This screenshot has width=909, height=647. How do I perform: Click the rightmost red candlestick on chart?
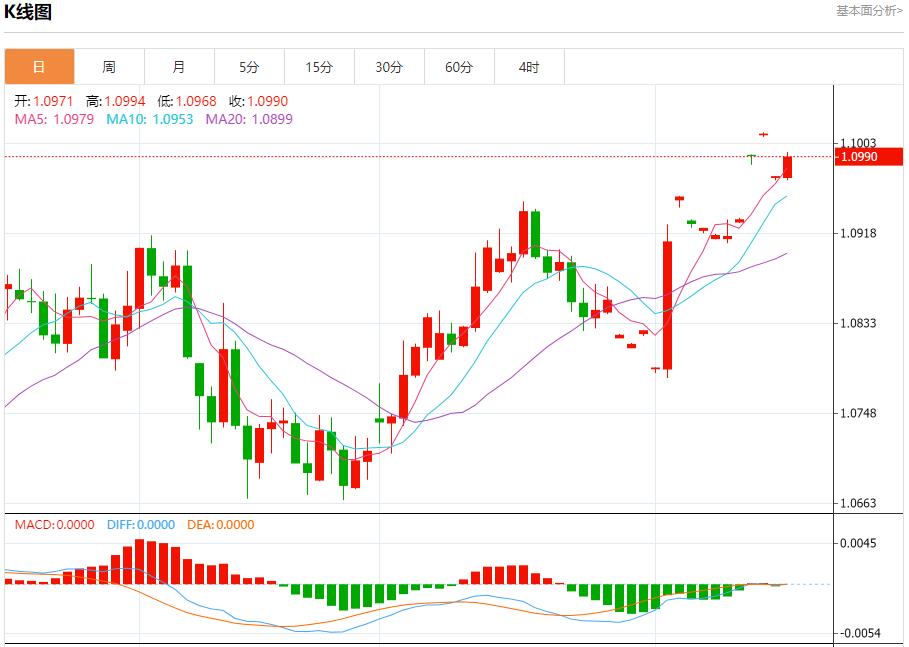pyautogui.click(x=787, y=167)
